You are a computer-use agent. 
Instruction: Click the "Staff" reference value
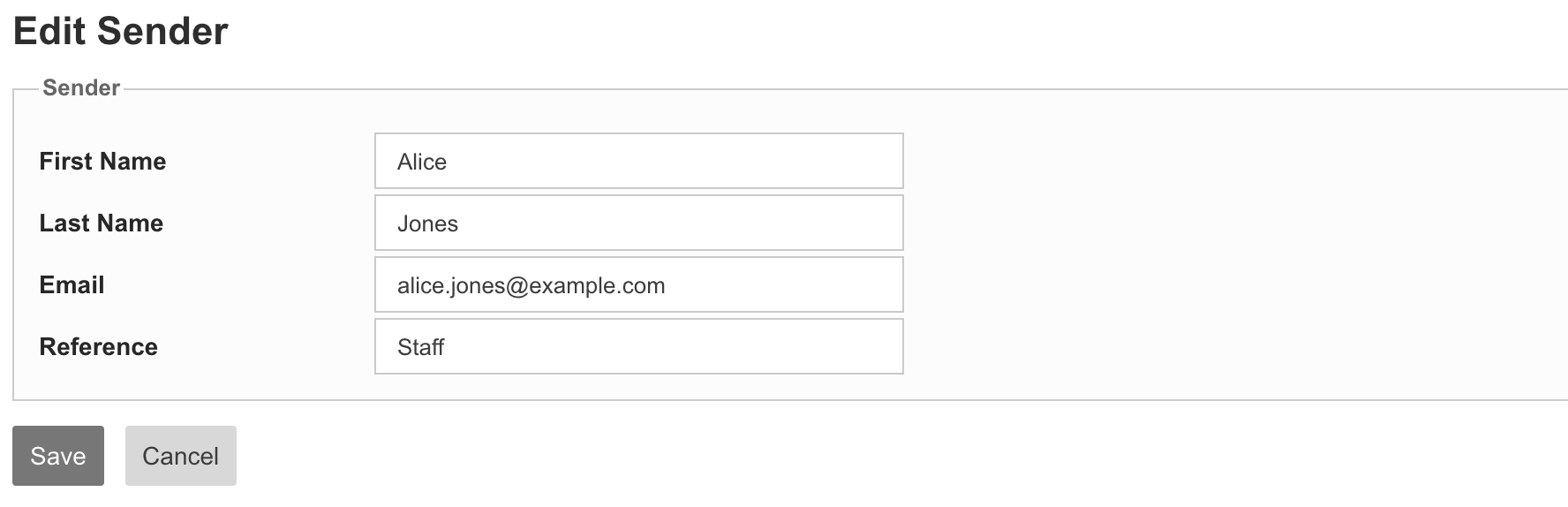point(420,347)
